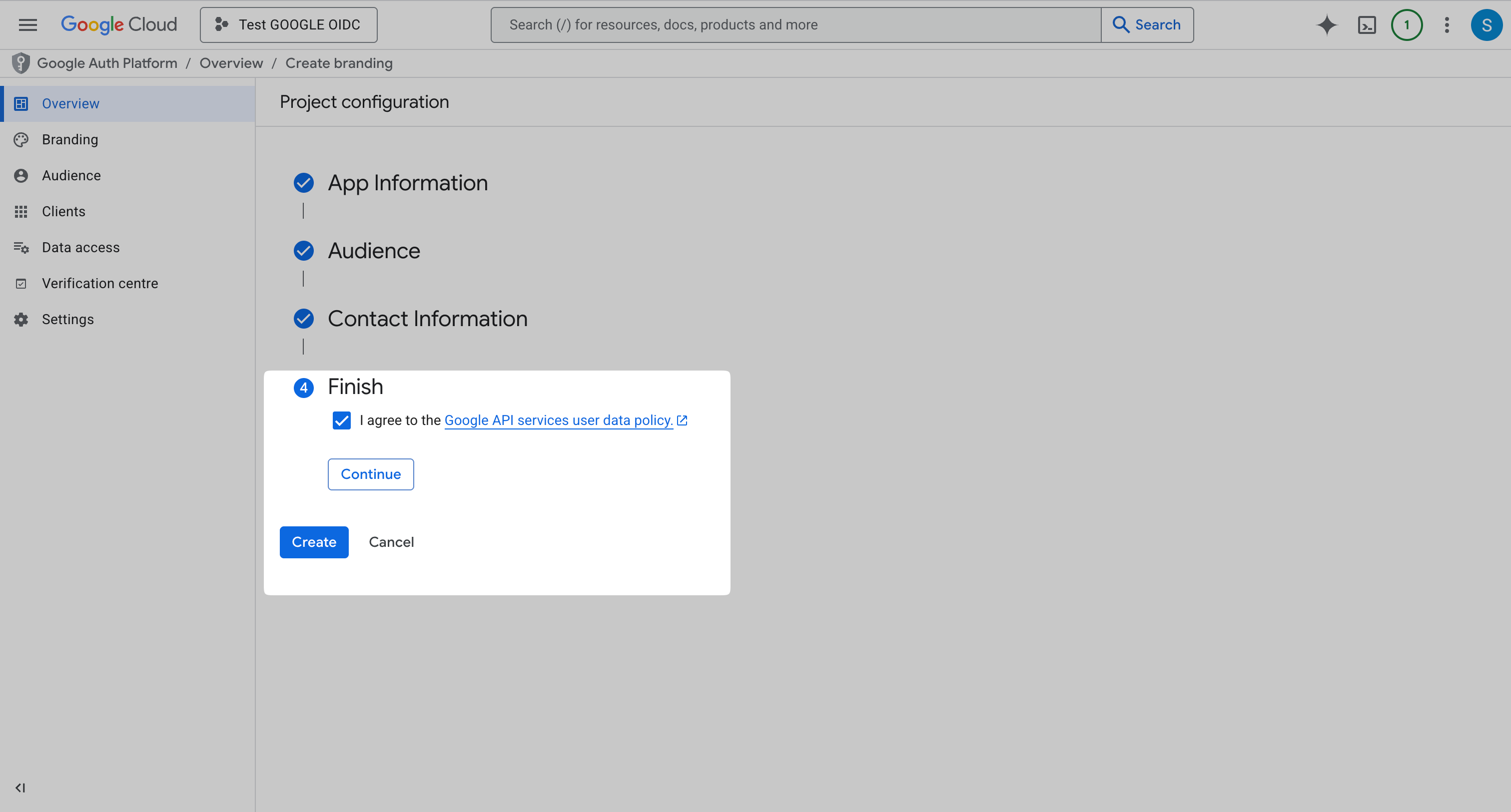The height and width of the screenshot is (812, 1511).
Task: Open the three-dot options menu
Action: click(1447, 24)
